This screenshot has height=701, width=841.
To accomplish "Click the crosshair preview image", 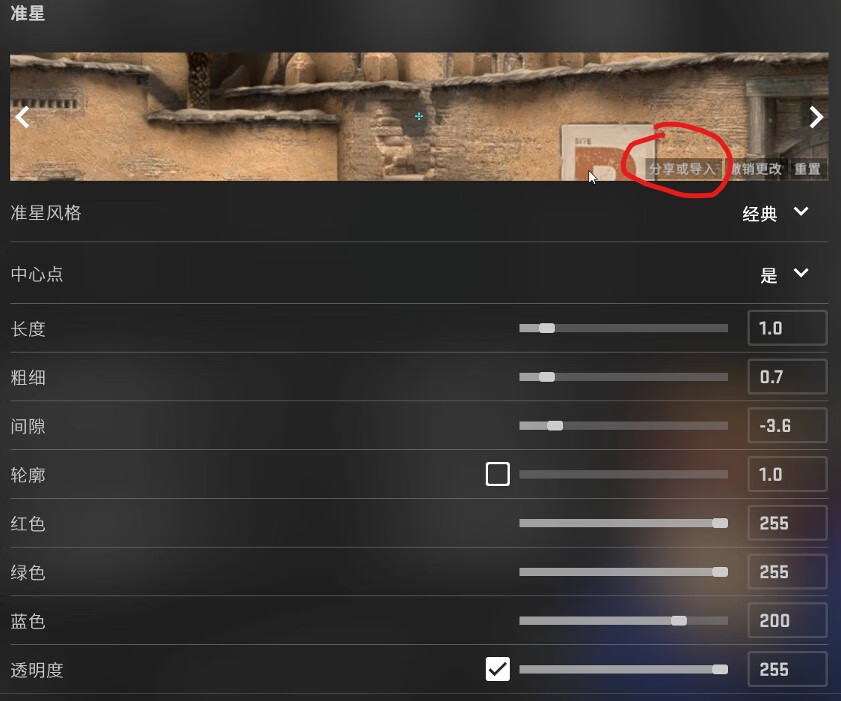I will 419,116.
